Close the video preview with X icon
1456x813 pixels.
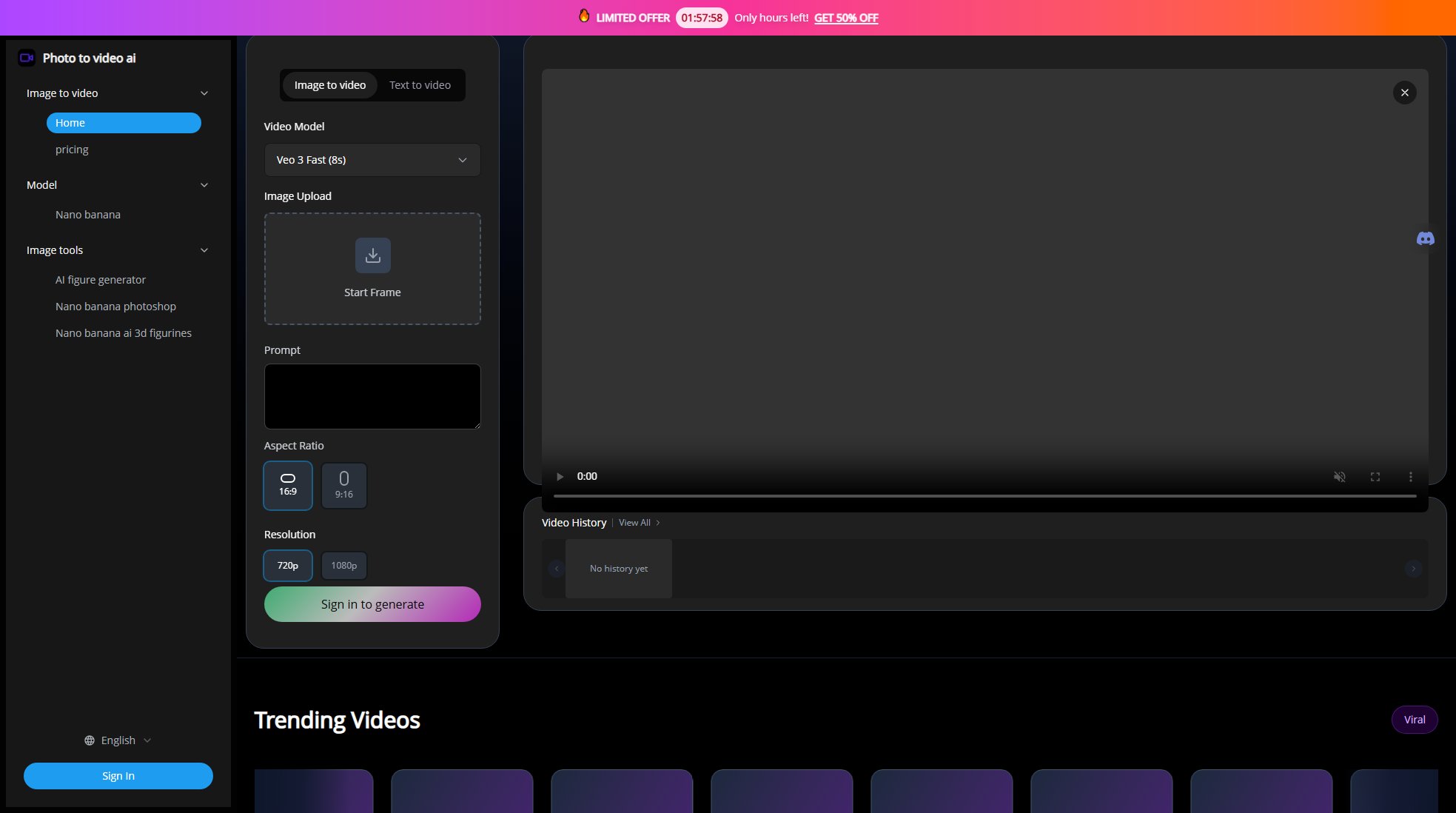1404,93
